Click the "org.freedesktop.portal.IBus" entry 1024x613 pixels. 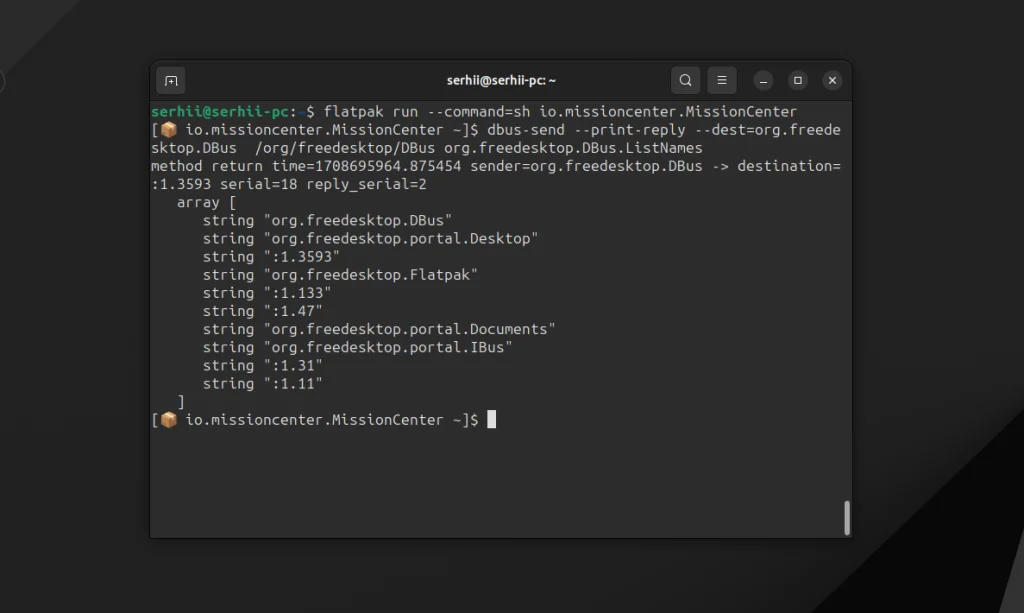tap(387, 347)
